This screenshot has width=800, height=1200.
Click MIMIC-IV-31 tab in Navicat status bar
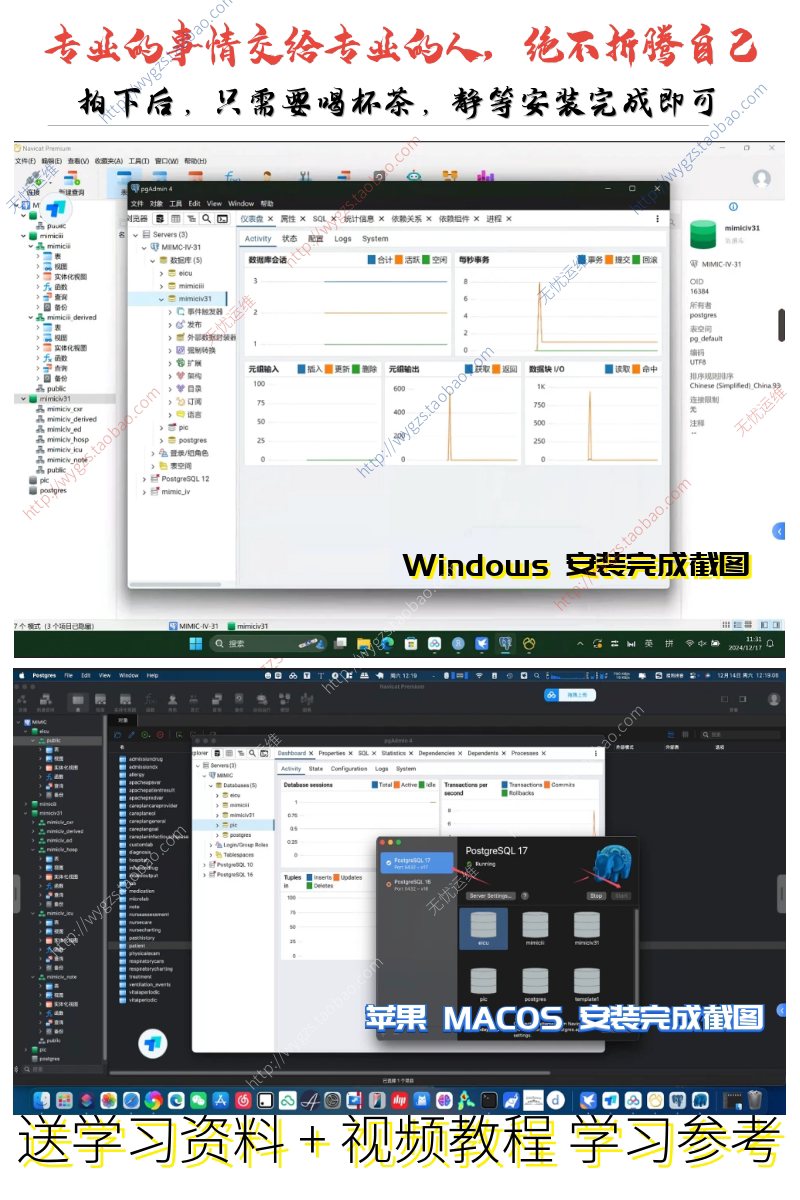tap(193, 625)
